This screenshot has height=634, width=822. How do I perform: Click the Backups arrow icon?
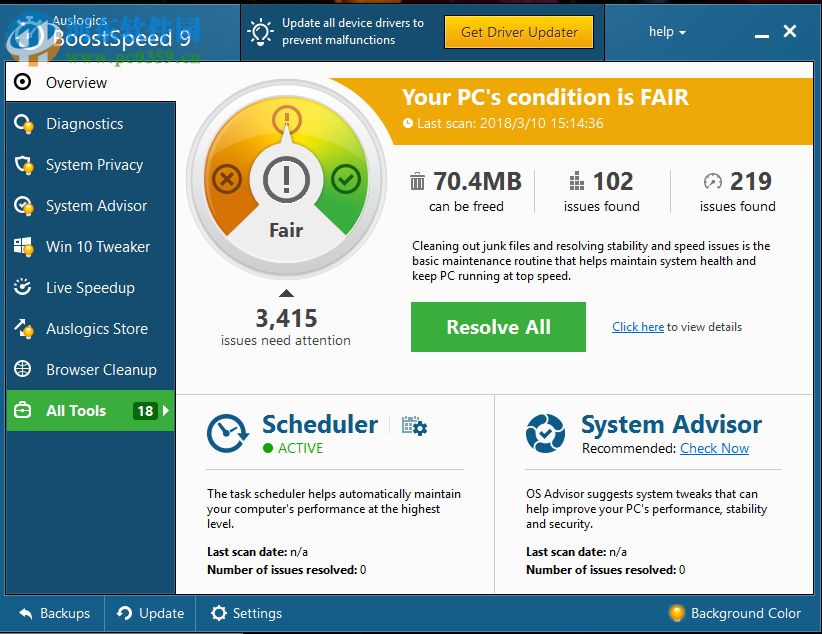click(x=26, y=613)
